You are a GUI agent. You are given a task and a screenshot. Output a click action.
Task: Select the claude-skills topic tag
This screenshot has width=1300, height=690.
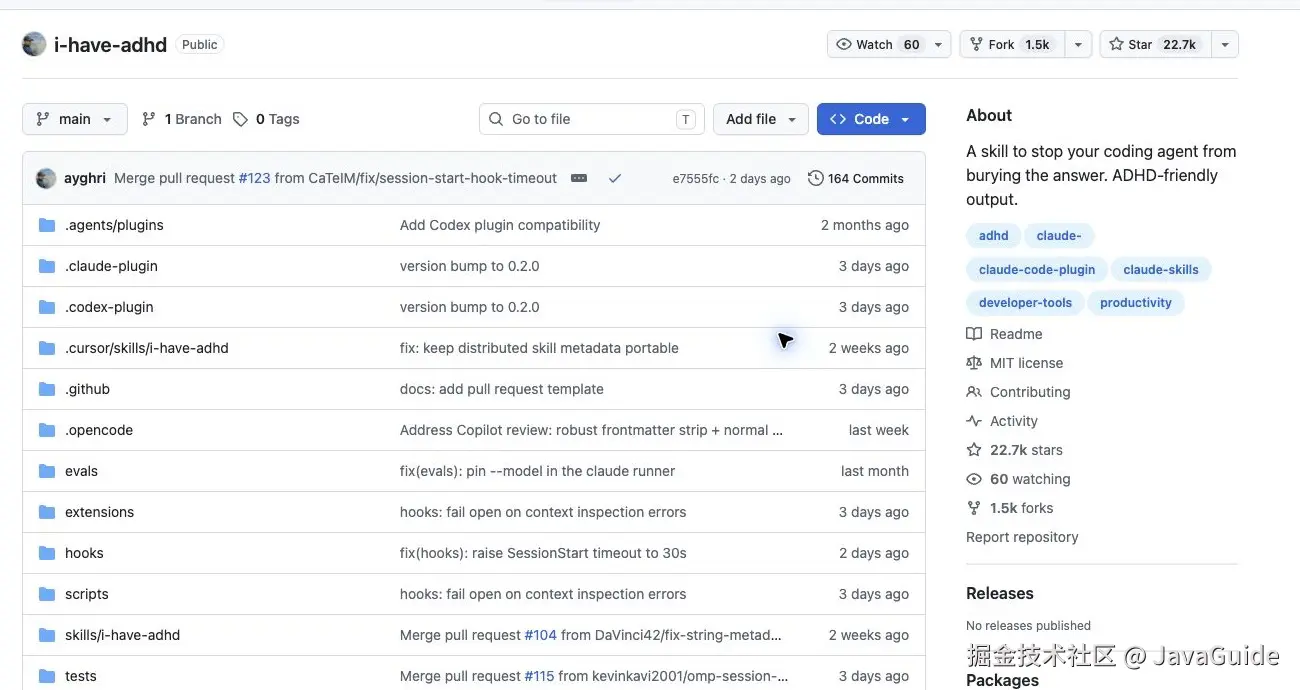[1161, 270]
